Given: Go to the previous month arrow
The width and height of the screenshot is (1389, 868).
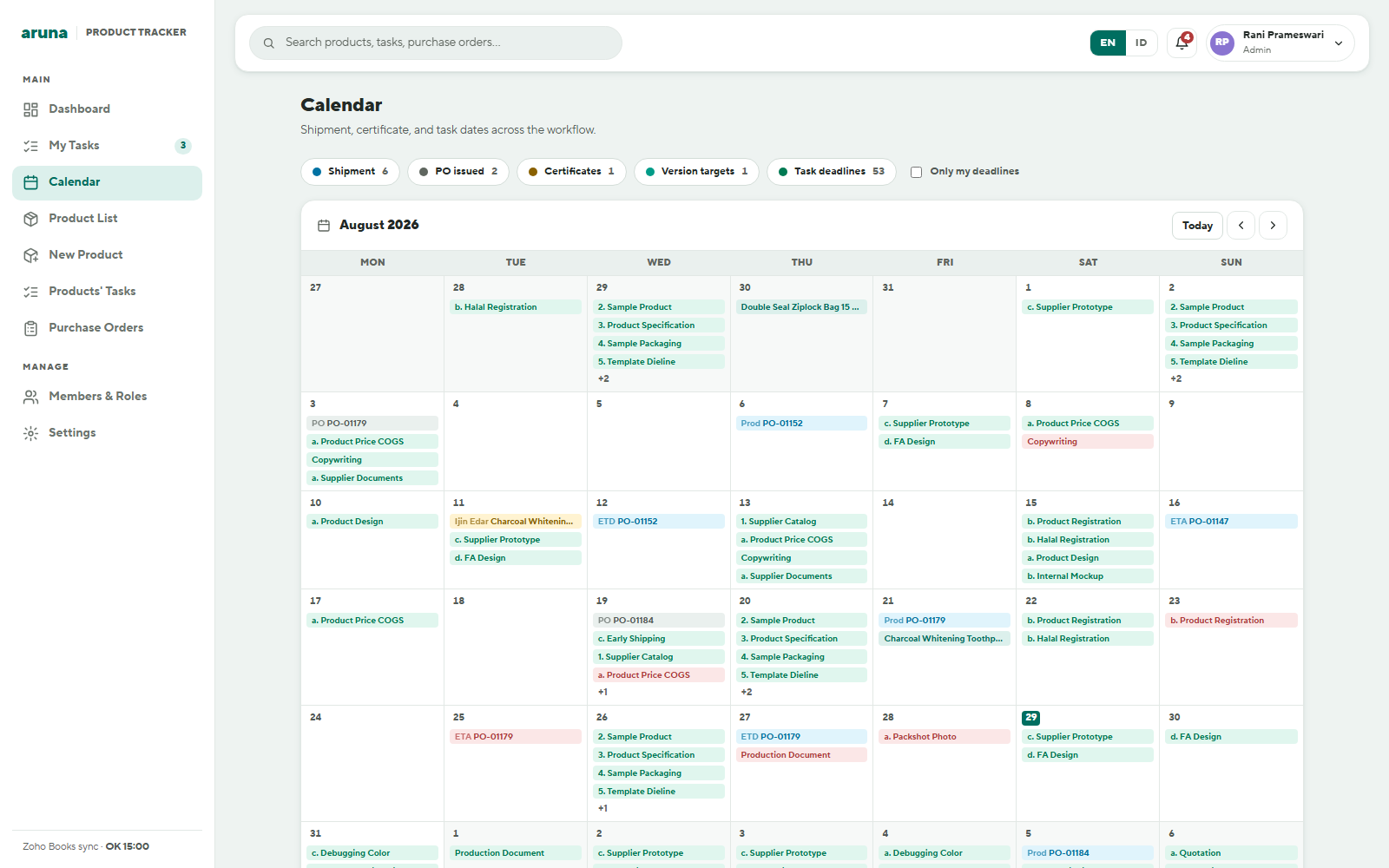Looking at the screenshot, I should (1241, 226).
